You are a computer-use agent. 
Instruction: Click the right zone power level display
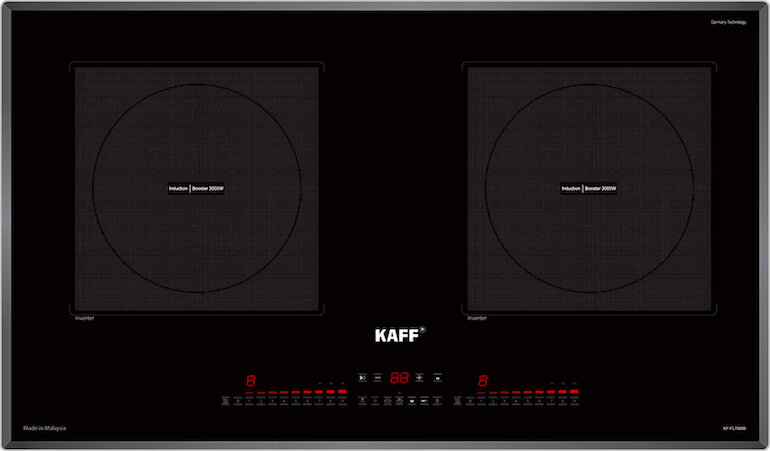point(483,381)
